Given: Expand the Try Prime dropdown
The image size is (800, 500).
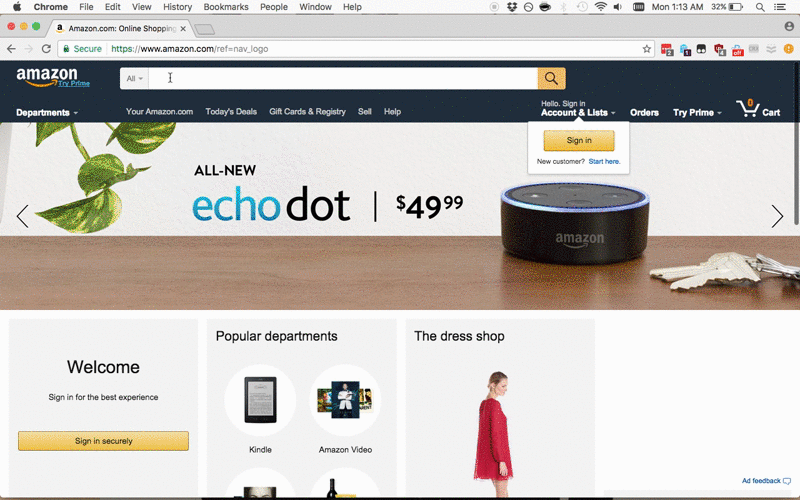Looking at the screenshot, I should pyautogui.click(x=697, y=113).
